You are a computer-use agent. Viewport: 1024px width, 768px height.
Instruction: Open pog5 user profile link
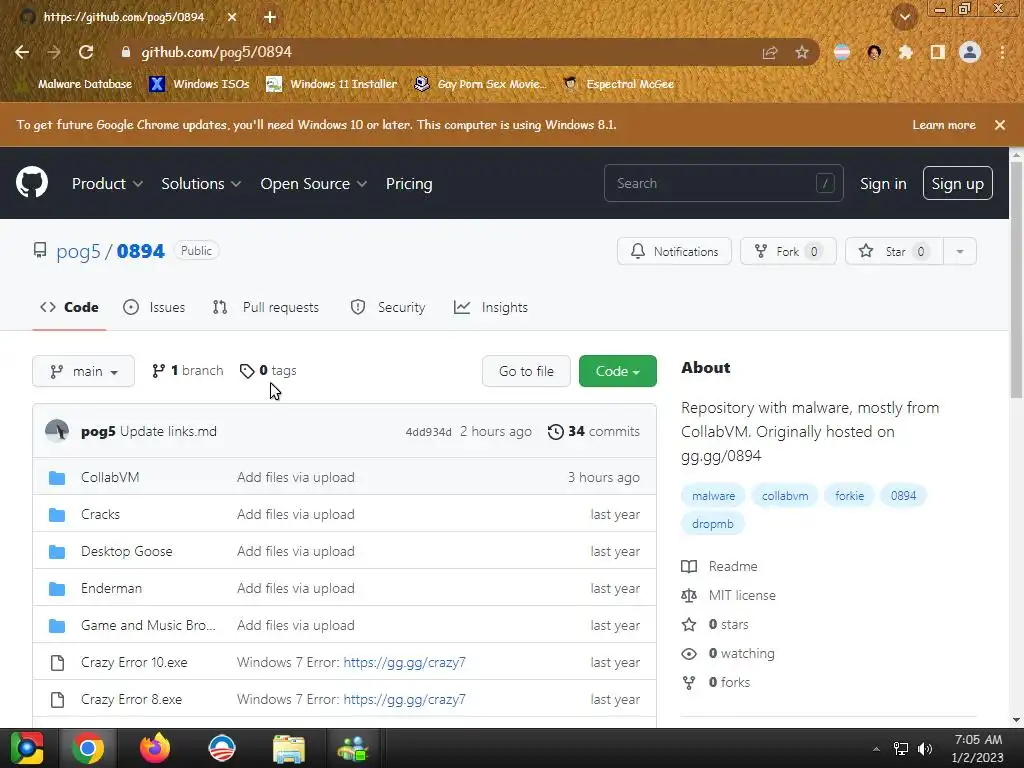[78, 251]
